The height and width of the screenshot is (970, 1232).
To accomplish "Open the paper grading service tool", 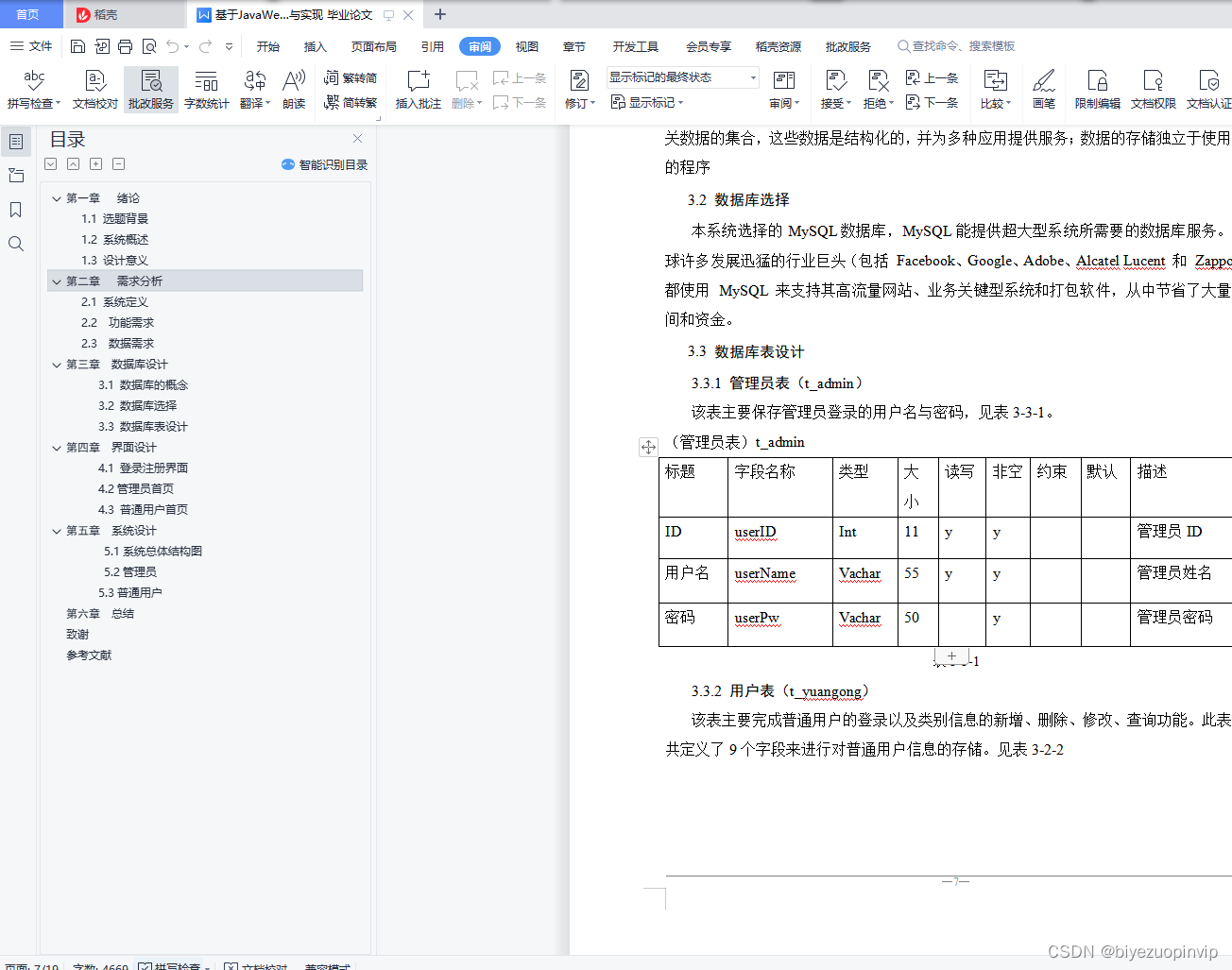I will click(x=151, y=90).
